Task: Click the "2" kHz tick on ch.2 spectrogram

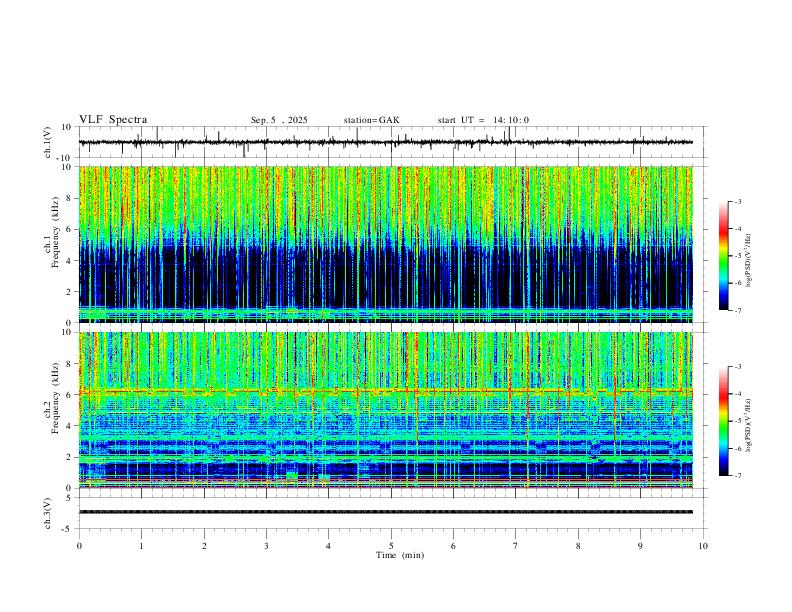Action: [70, 457]
